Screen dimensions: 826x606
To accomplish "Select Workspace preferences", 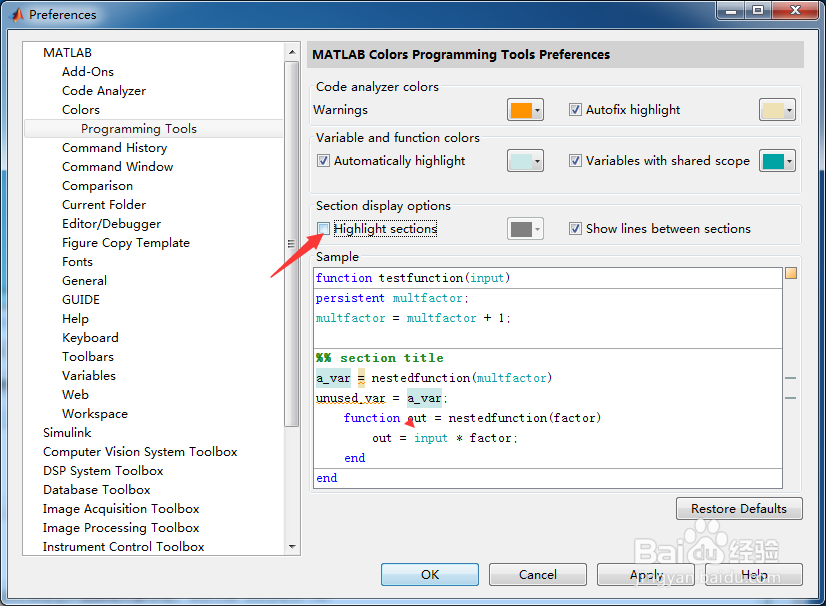I will tap(95, 414).
